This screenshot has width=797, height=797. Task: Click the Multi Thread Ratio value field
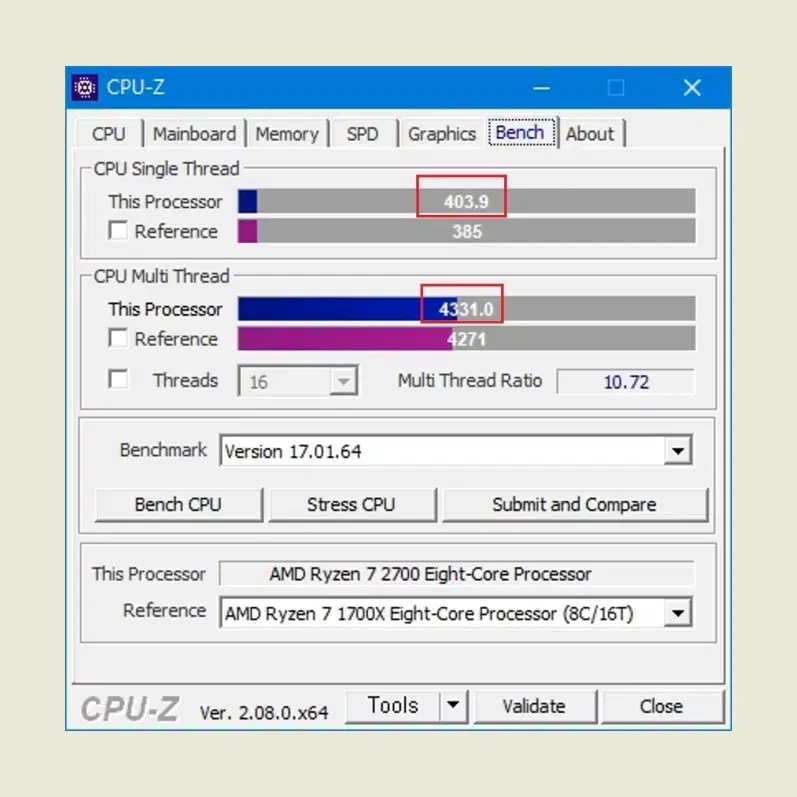626,382
